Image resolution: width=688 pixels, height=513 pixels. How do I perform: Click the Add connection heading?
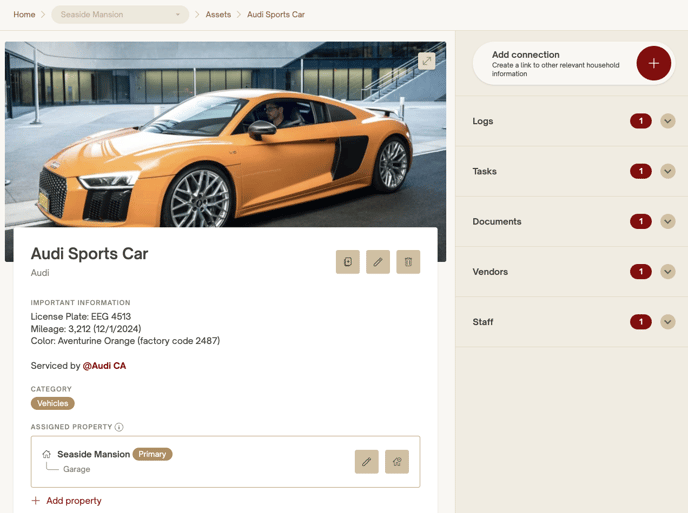pyautogui.click(x=525, y=55)
